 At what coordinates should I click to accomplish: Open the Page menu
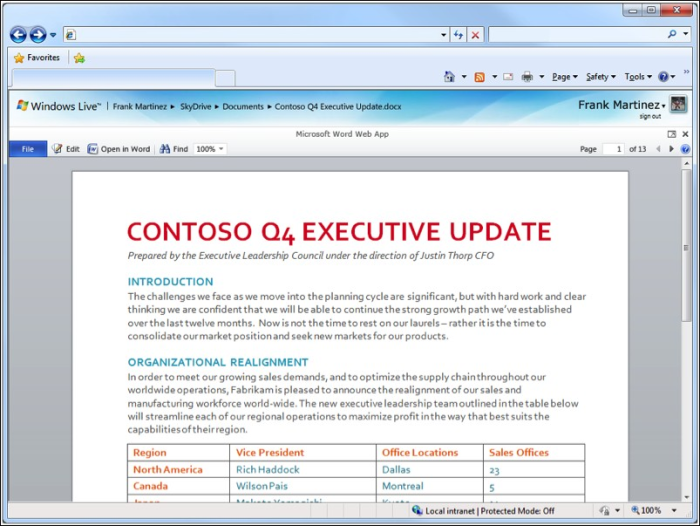point(565,77)
